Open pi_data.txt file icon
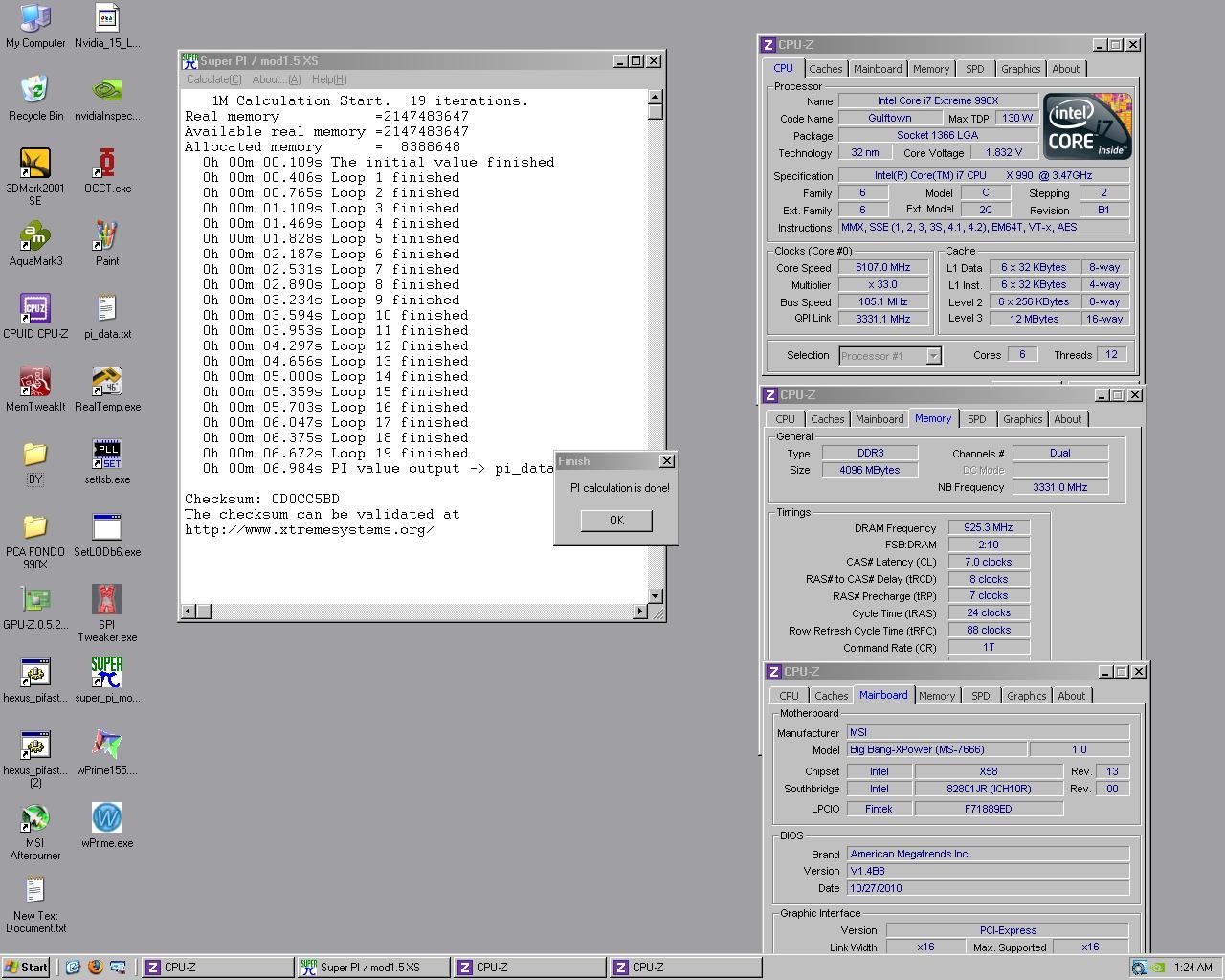 [107, 316]
